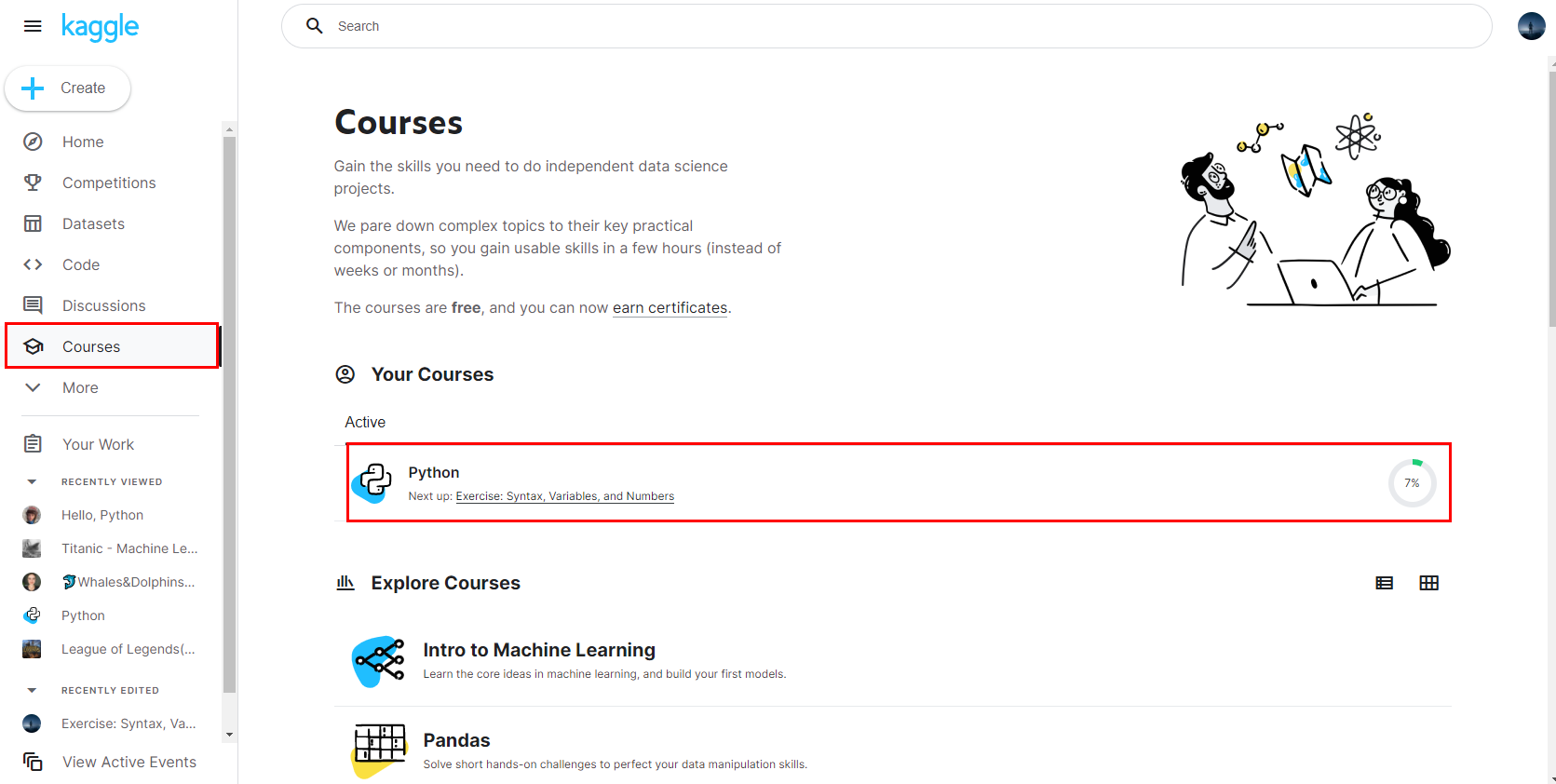Open the active Python course title
This screenshot has height=784, width=1556.
click(x=434, y=472)
